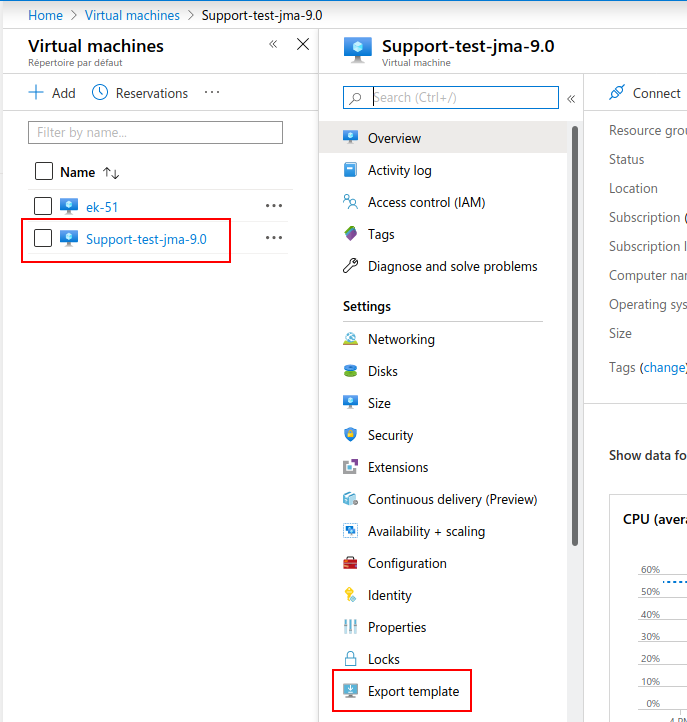
Task: Click the Disks icon in sidebar
Action: [x=350, y=371]
